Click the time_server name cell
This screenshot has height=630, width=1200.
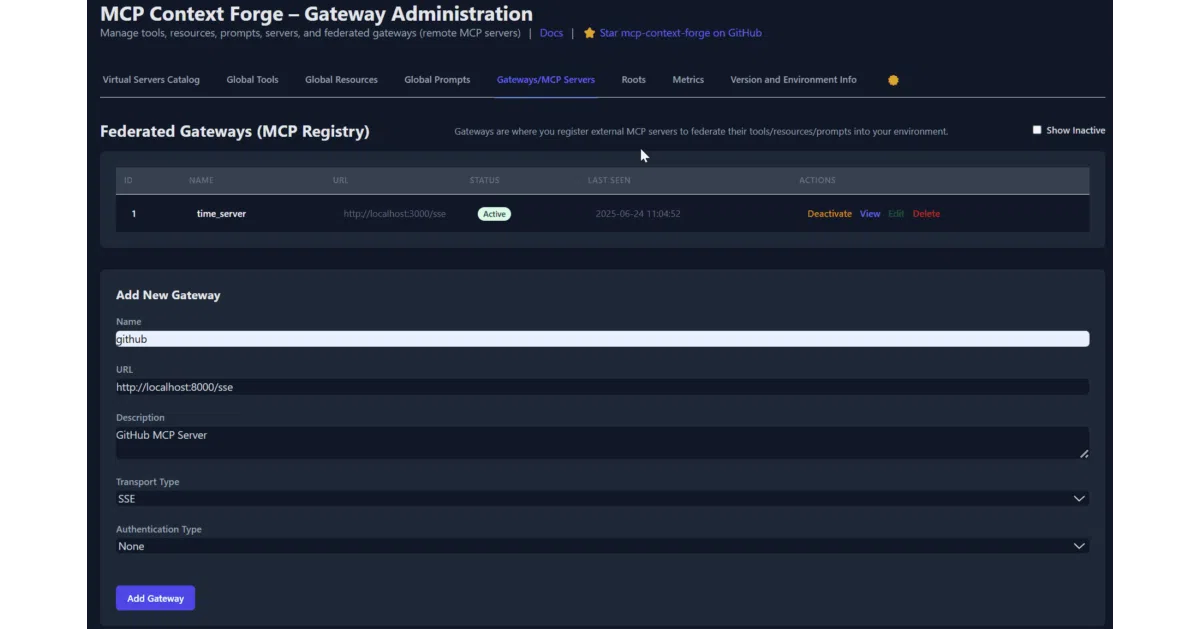point(221,214)
